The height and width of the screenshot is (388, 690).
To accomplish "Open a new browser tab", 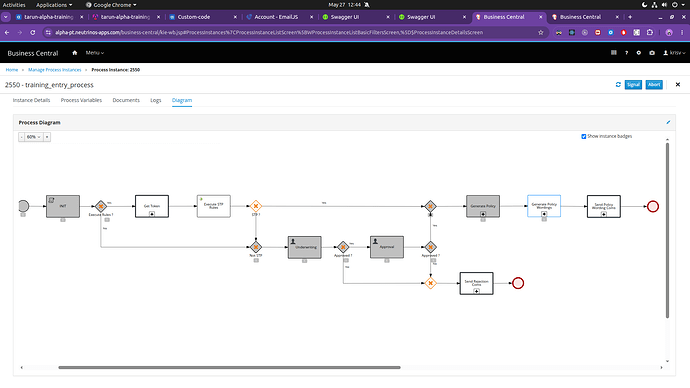I will pos(630,17).
